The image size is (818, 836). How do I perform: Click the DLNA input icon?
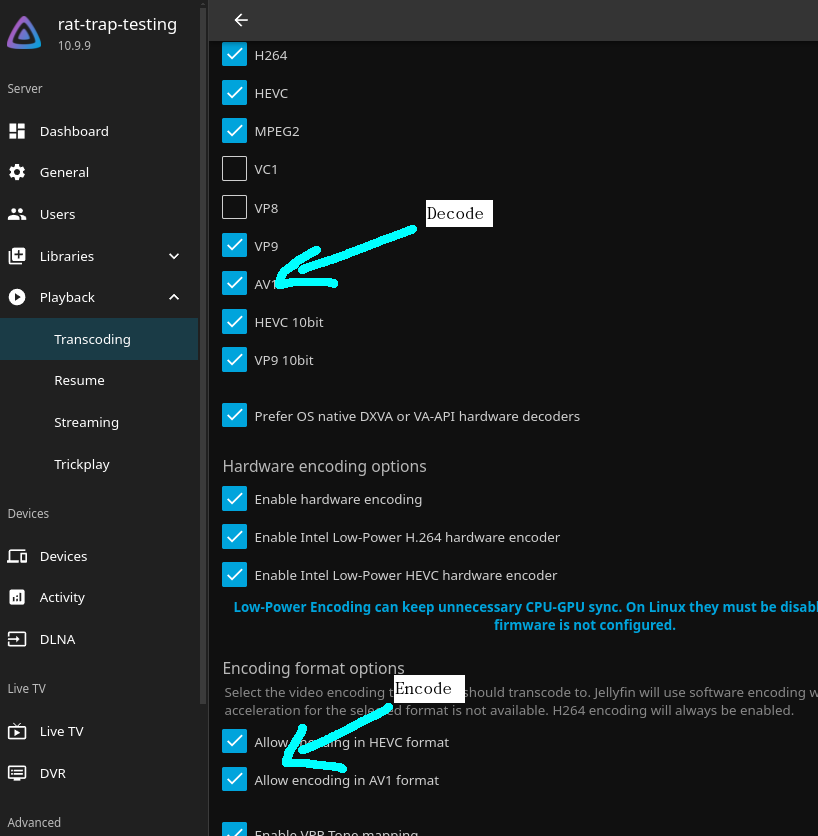coord(17,639)
